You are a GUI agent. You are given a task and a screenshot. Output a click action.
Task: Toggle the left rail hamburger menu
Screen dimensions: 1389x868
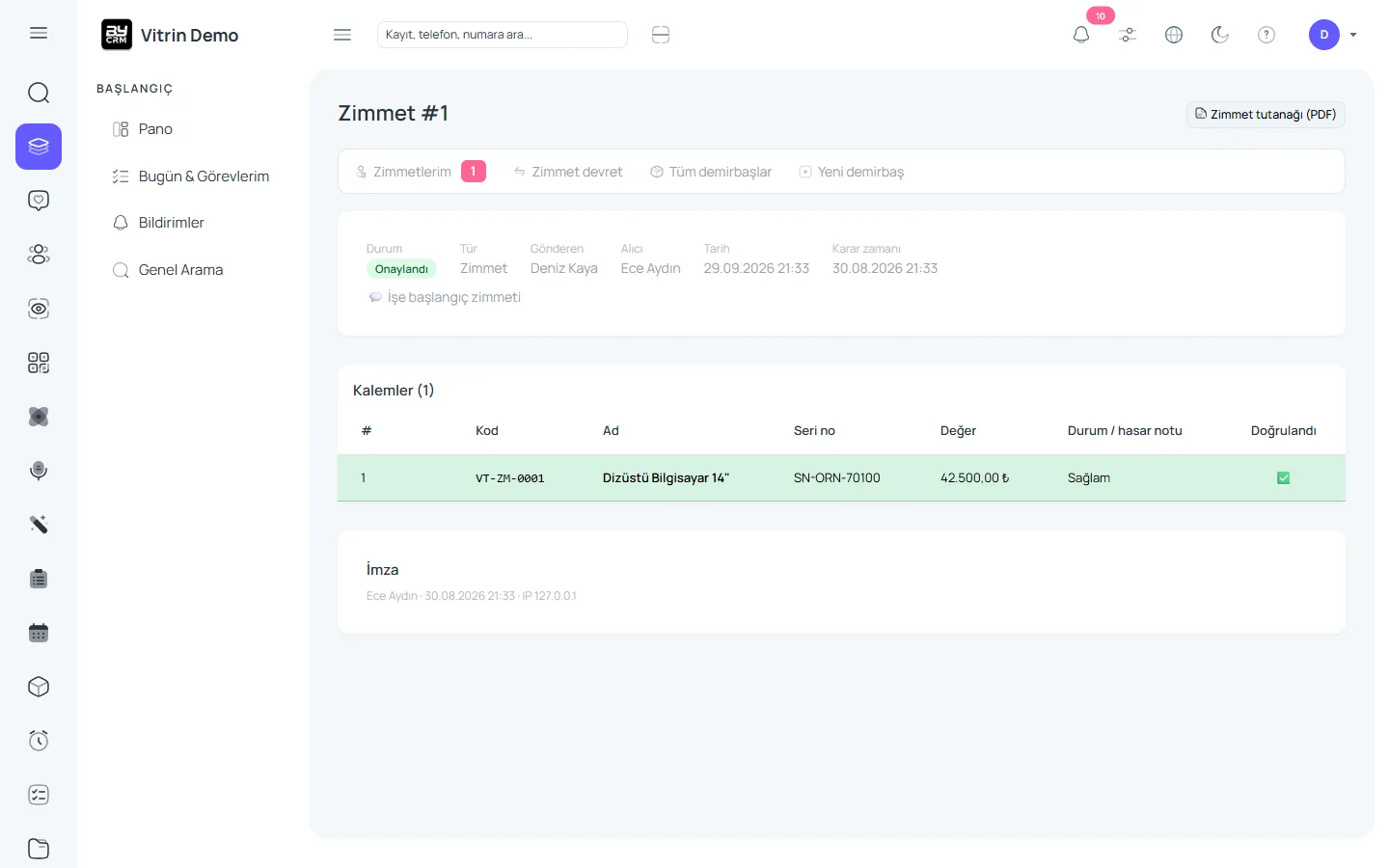coord(39,33)
